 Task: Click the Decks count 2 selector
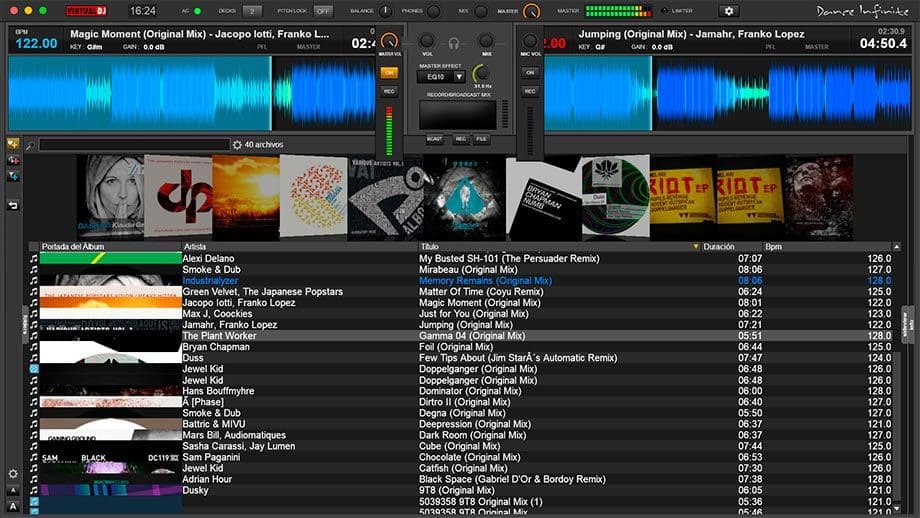[x=252, y=11]
